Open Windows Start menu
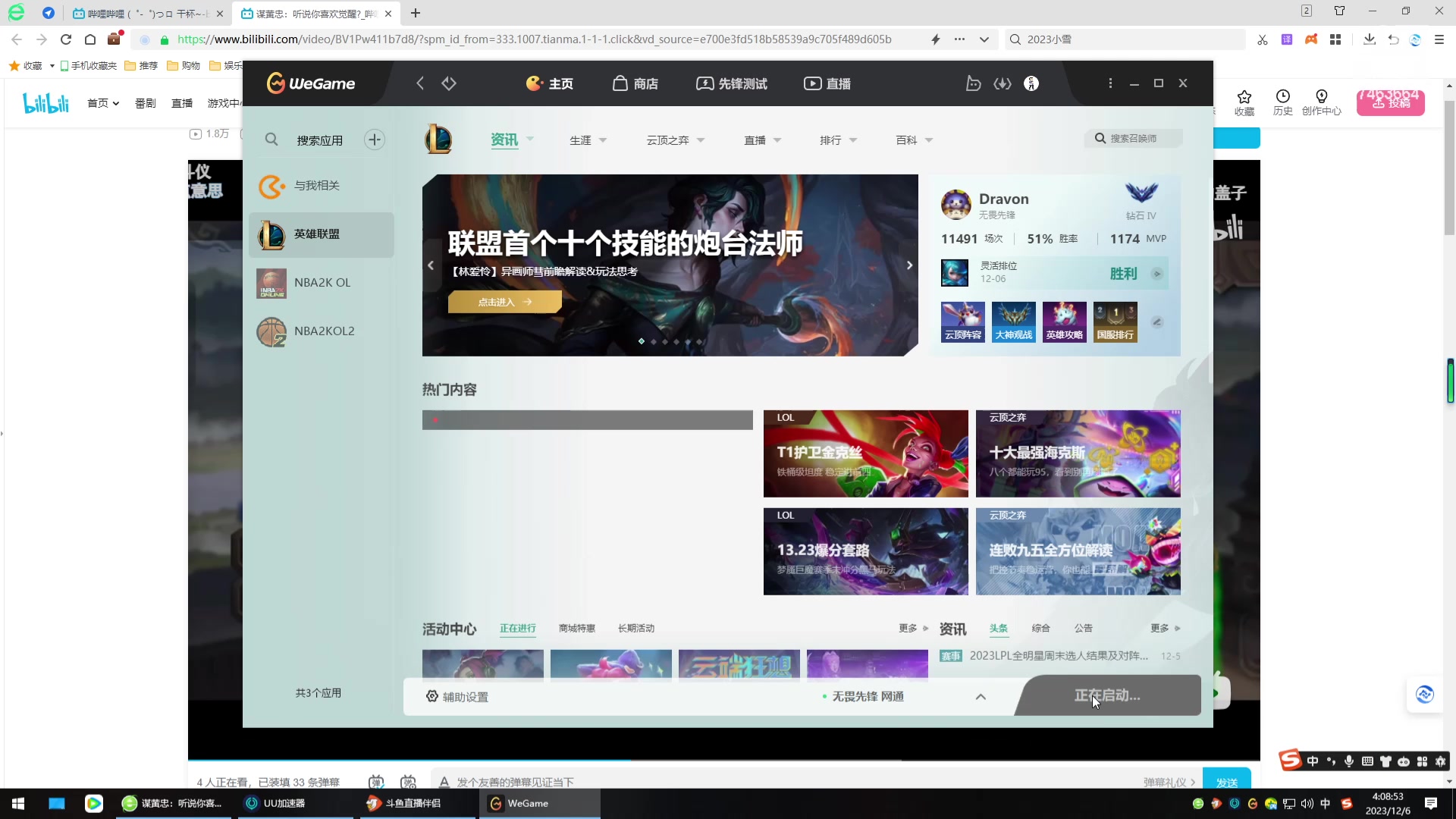This screenshot has height=819, width=1456. pos(18,803)
